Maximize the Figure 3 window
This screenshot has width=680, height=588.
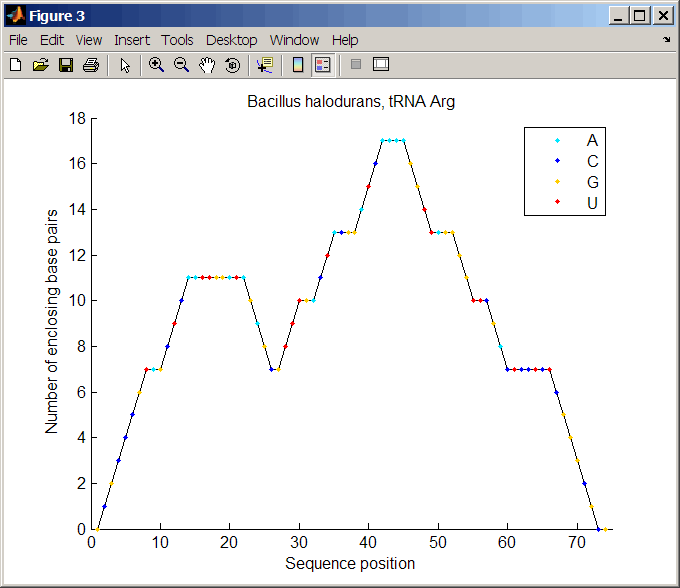[639, 16]
